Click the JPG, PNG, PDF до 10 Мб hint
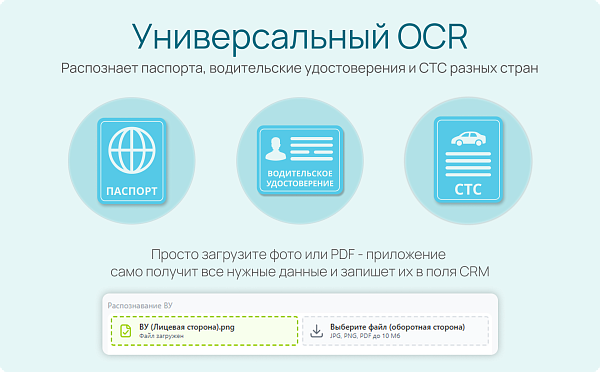The width and height of the screenshot is (600, 372). 365,336
